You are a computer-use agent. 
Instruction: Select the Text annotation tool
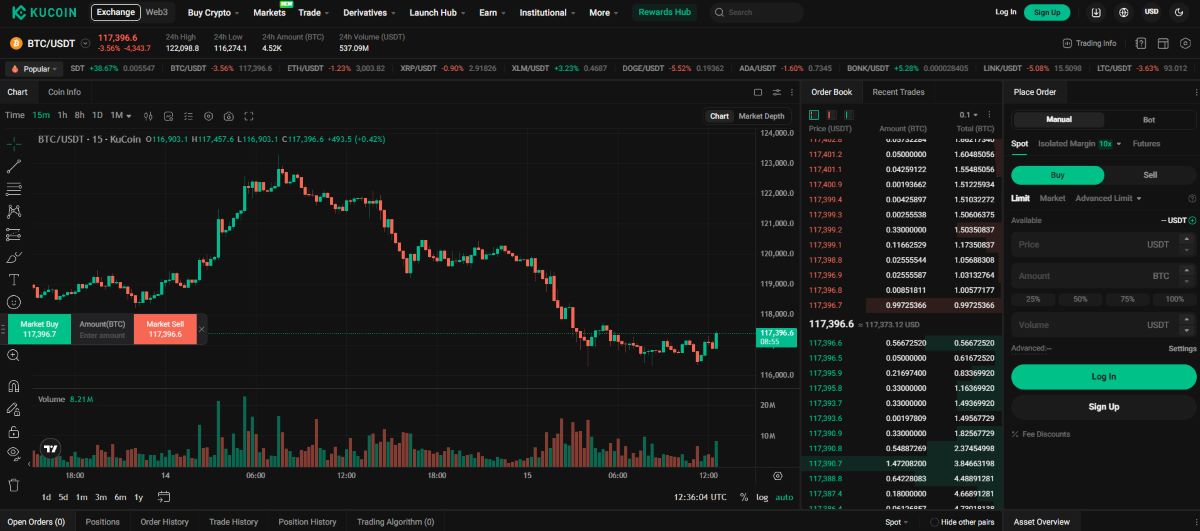click(x=14, y=279)
